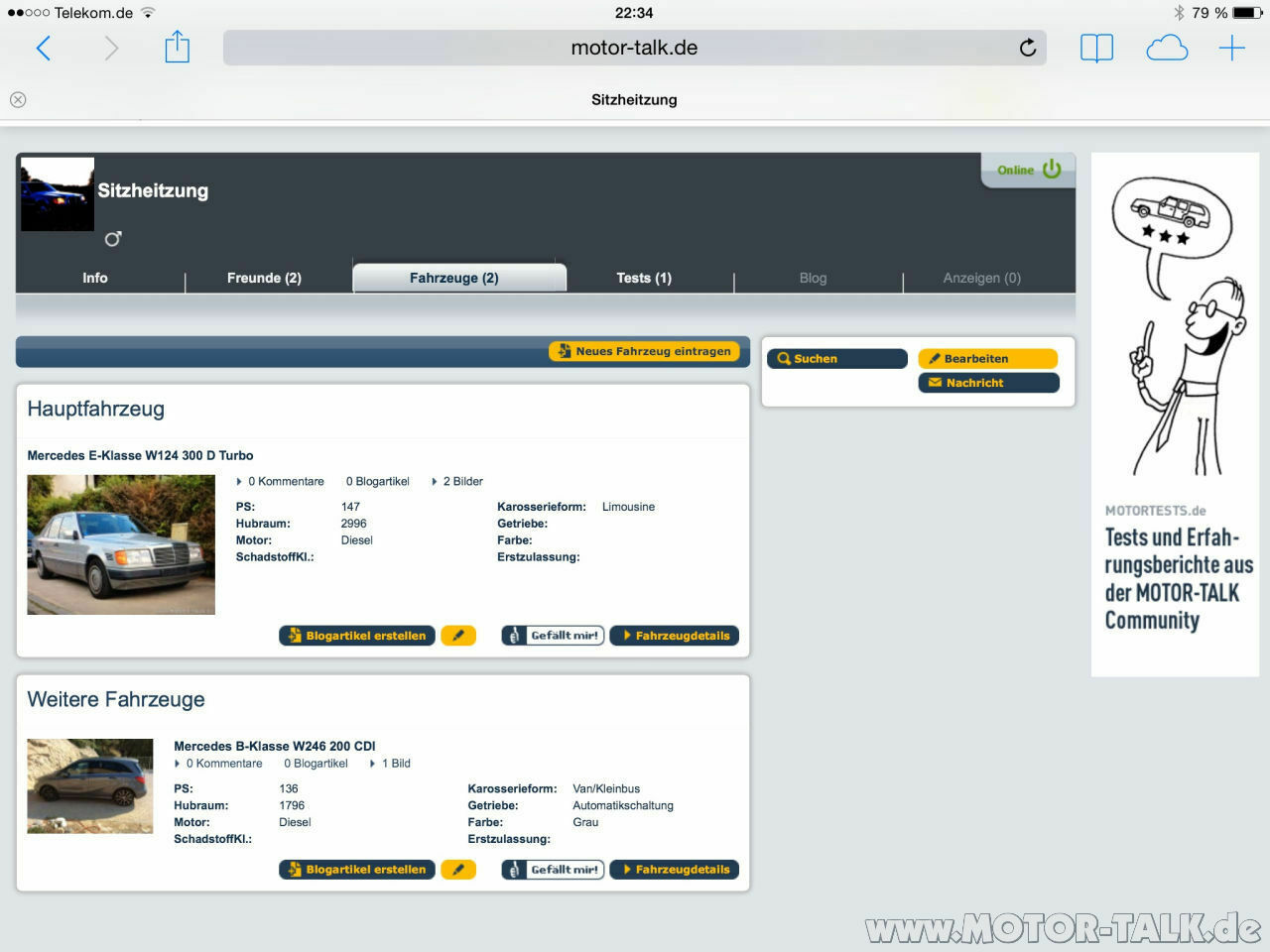Click the pencil edit icon for B-Klasse
The image size is (1270, 952).
pos(458,870)
